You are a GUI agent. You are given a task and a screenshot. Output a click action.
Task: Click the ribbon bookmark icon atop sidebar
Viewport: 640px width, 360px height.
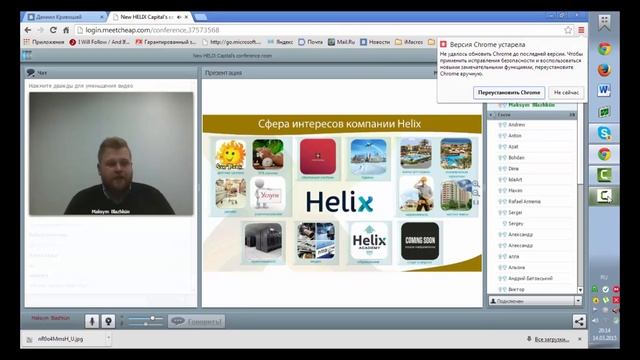(x=604, y=23)
